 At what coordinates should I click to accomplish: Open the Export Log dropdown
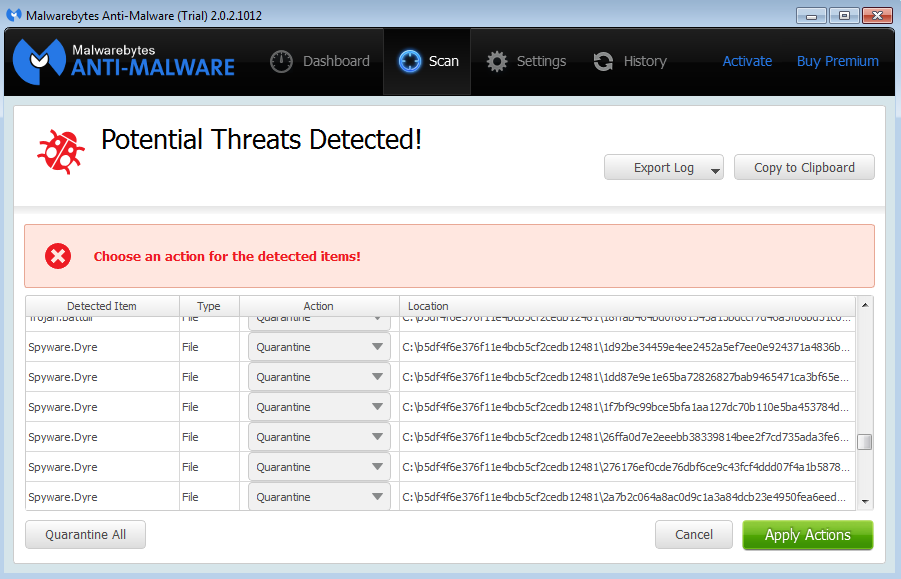664,167
